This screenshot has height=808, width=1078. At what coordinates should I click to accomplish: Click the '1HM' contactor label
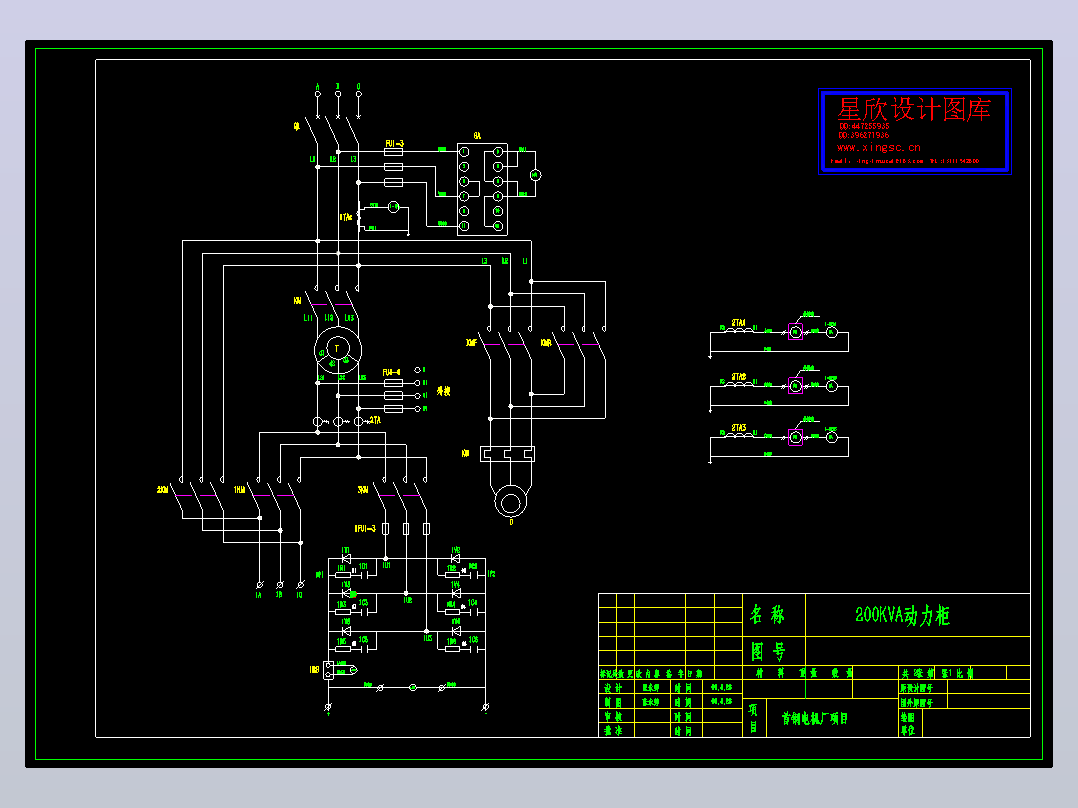click(239, 490)
